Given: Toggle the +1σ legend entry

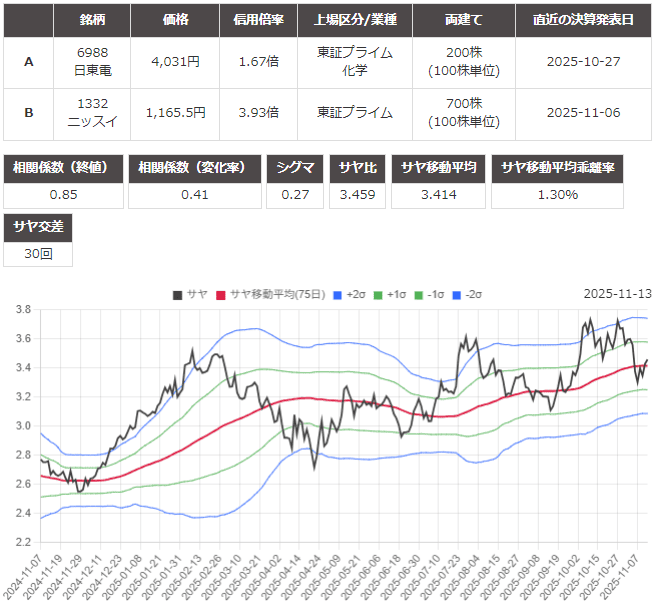Looking at the screenshot, I should tap(379, 294).
